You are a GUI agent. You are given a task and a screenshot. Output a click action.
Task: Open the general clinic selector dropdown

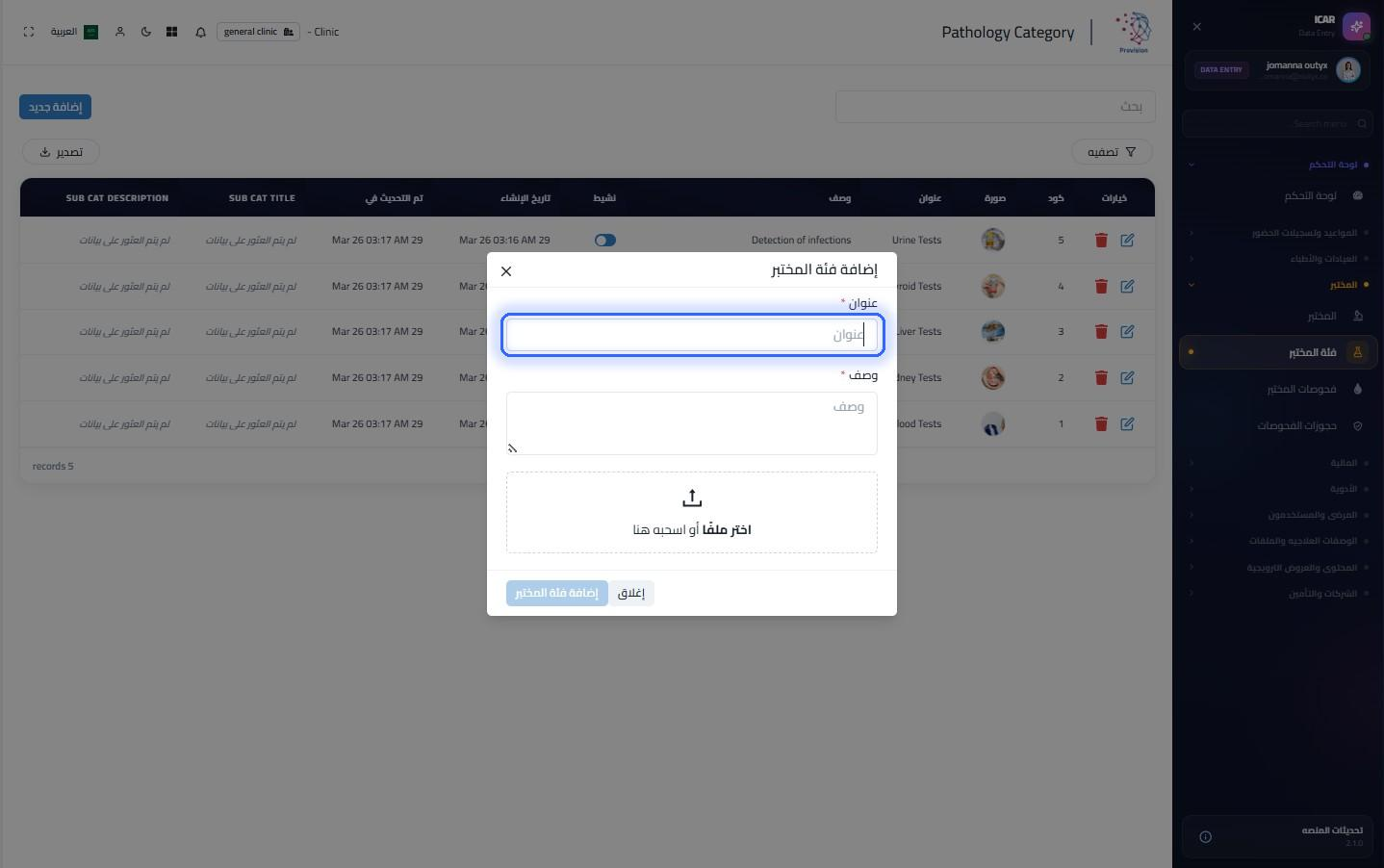coord(258,32)
